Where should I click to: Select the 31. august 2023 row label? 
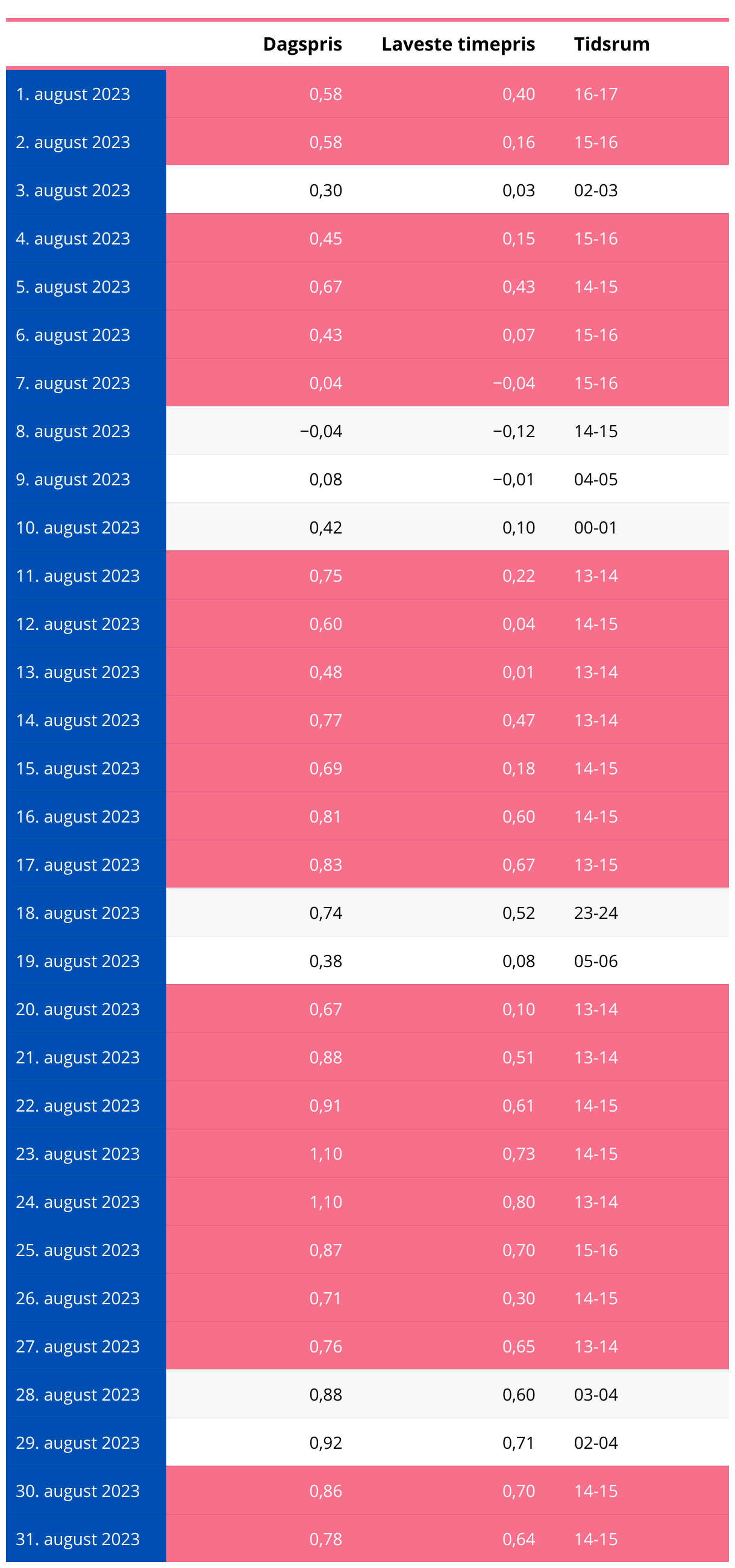click(x=78, y=1539)
